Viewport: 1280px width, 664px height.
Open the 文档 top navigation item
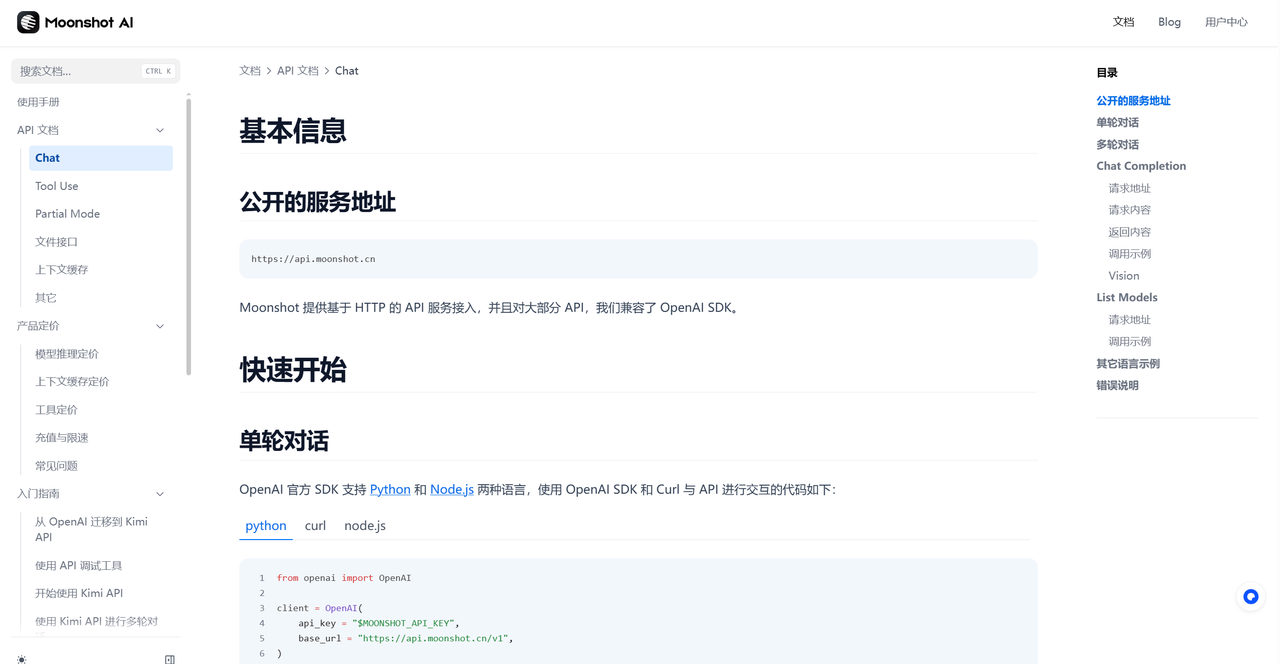[x=1124, y=22]
